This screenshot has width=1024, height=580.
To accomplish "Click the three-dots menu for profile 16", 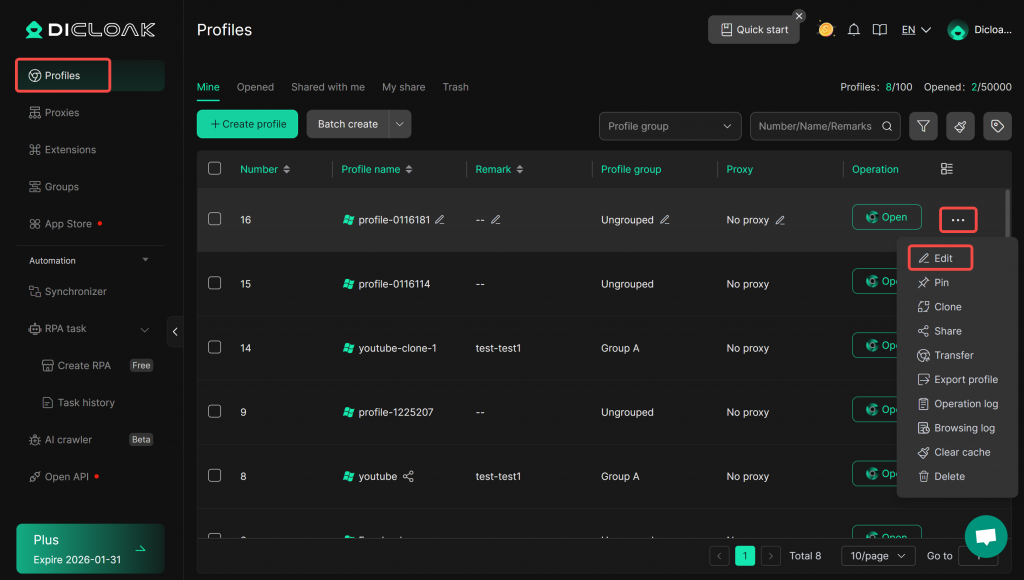I will pos(958,219).
